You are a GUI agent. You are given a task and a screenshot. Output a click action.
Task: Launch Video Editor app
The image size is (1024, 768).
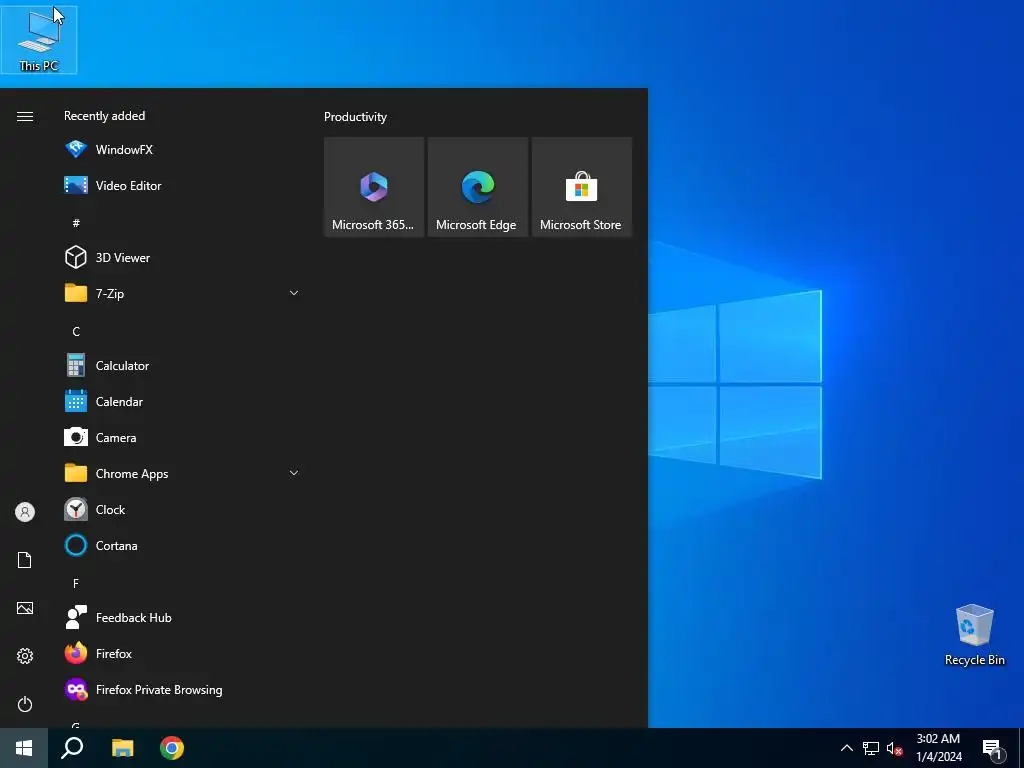(x=182, y=185)
